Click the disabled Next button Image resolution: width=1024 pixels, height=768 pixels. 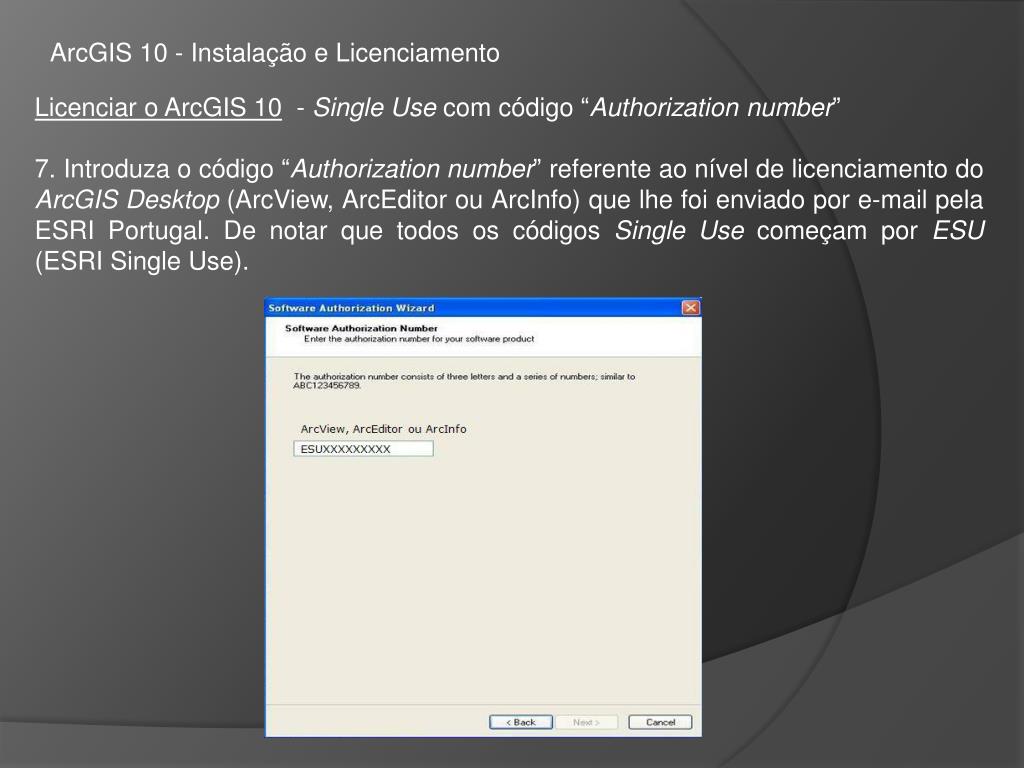(x=586, y=722)
